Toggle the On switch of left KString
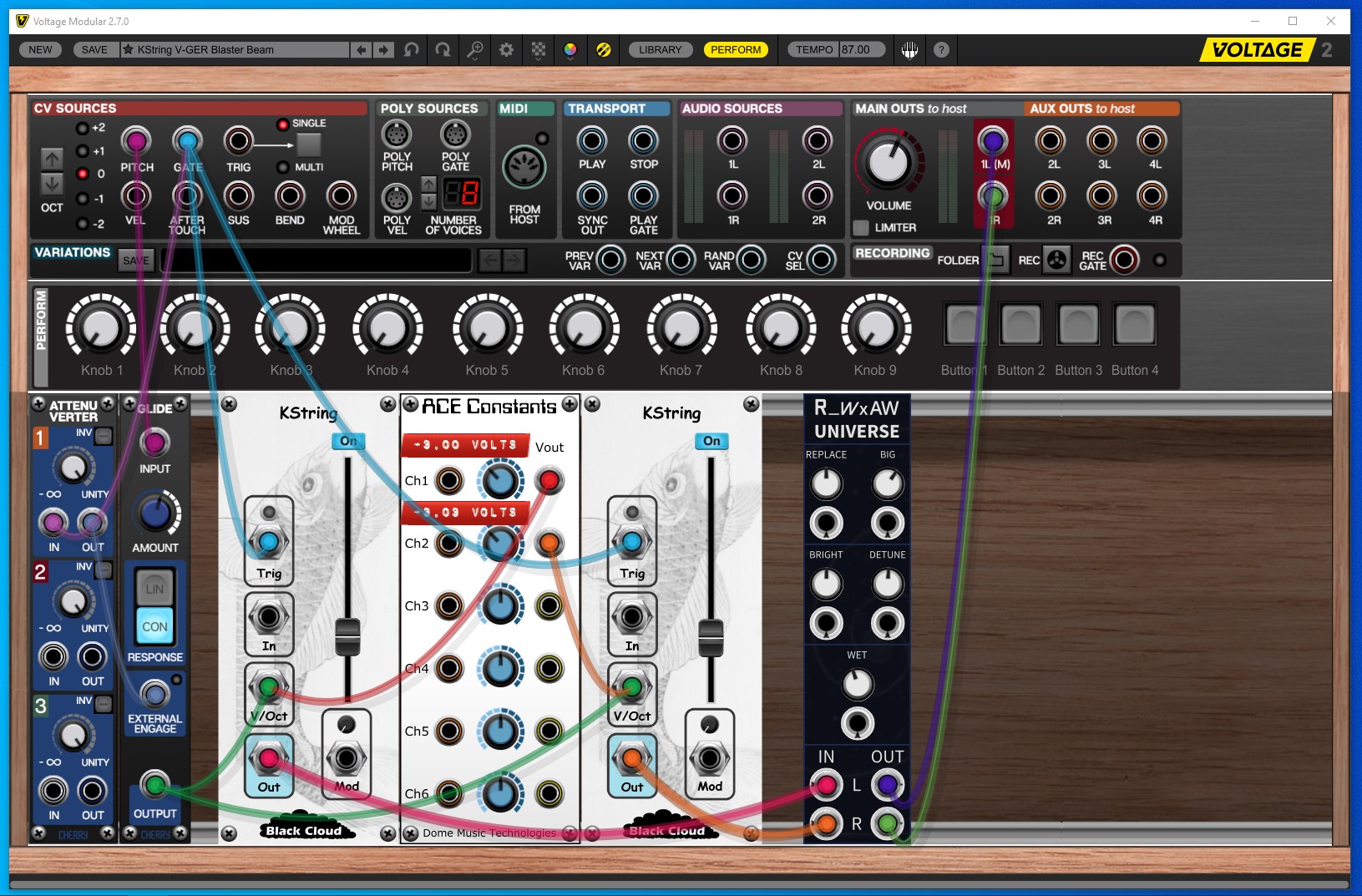This screenshot has height=896, width=1362. click(x=348, y=441)
